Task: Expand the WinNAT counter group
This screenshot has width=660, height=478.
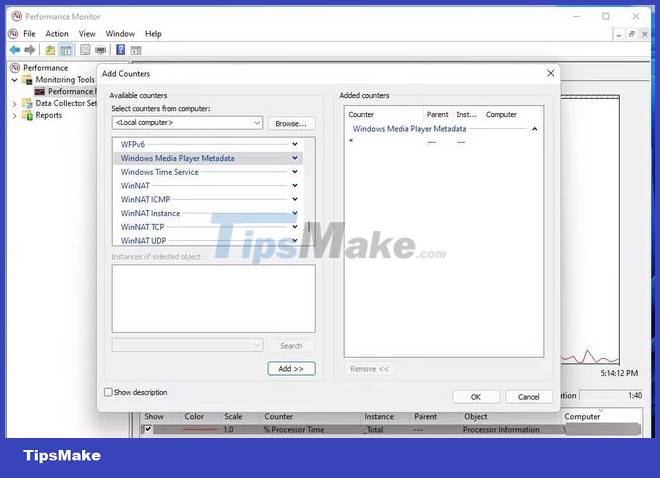Action: 295,186
